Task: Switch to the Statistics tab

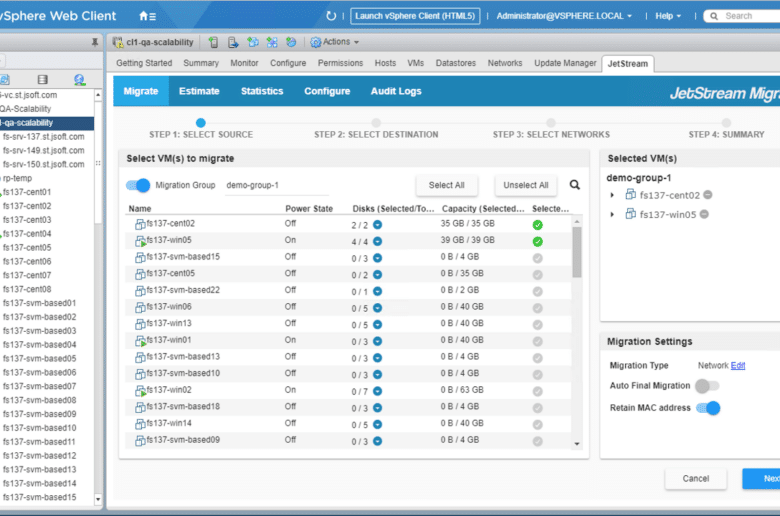Action: pos(262,91)
